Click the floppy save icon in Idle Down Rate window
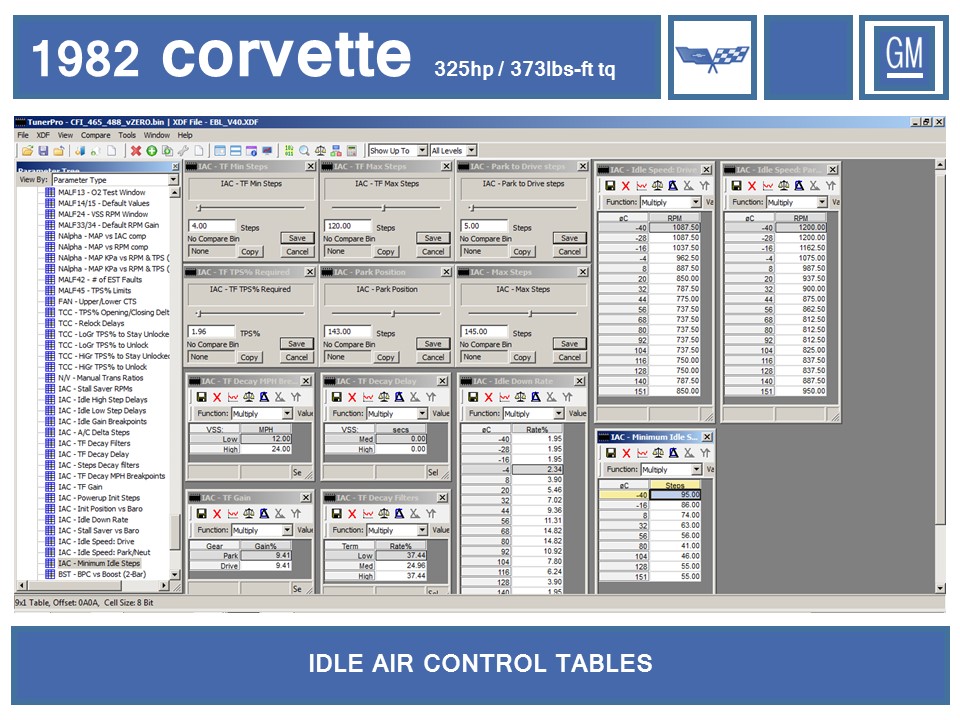The width and height of the screenshot is (960, 720). coord(473,397)
